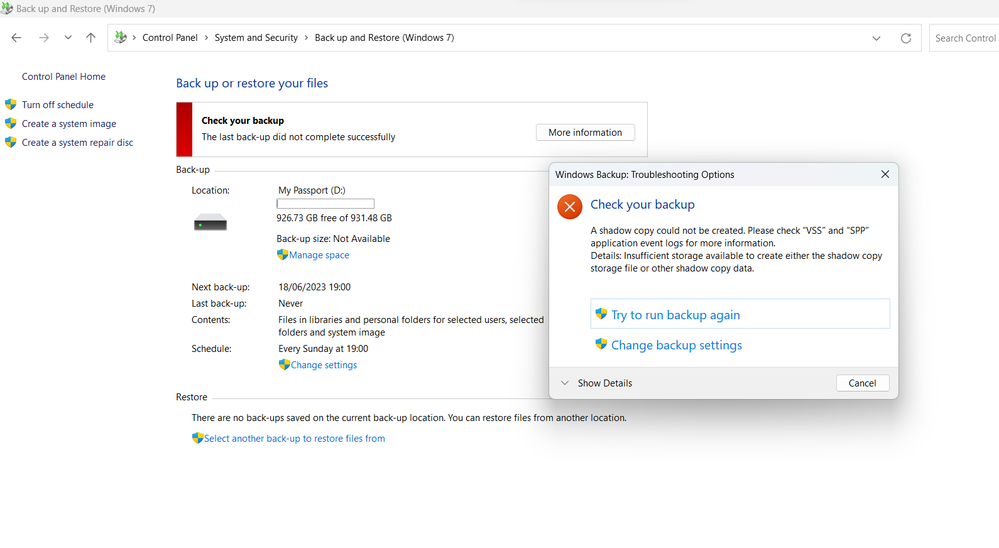The width and height of the screenshot is (999, 548).
Task: Open Change settings under Schedule
Action: point(324,365)
